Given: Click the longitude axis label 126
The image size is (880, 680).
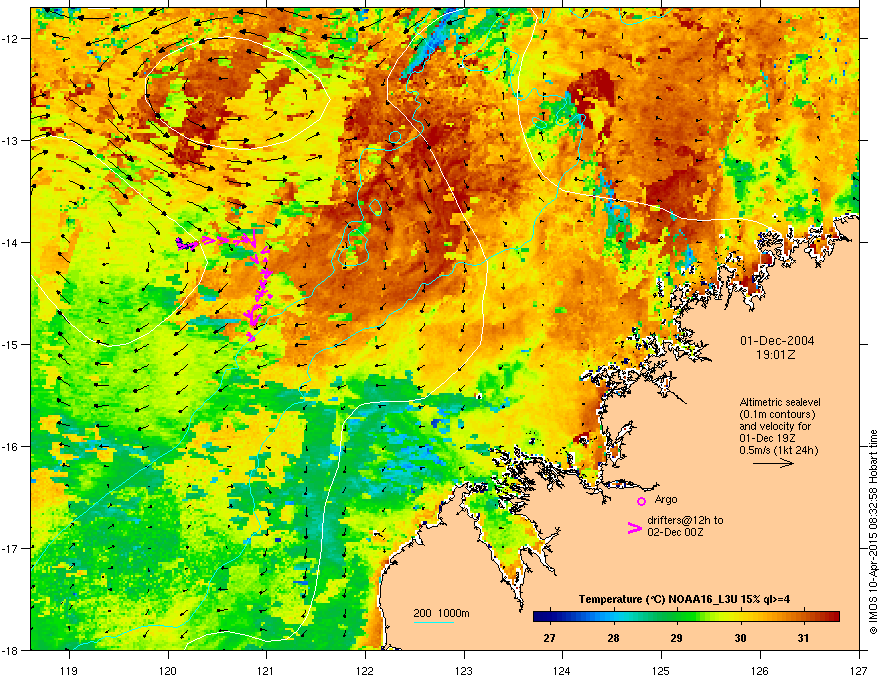Looking at the screenshot, I should 760,671.
